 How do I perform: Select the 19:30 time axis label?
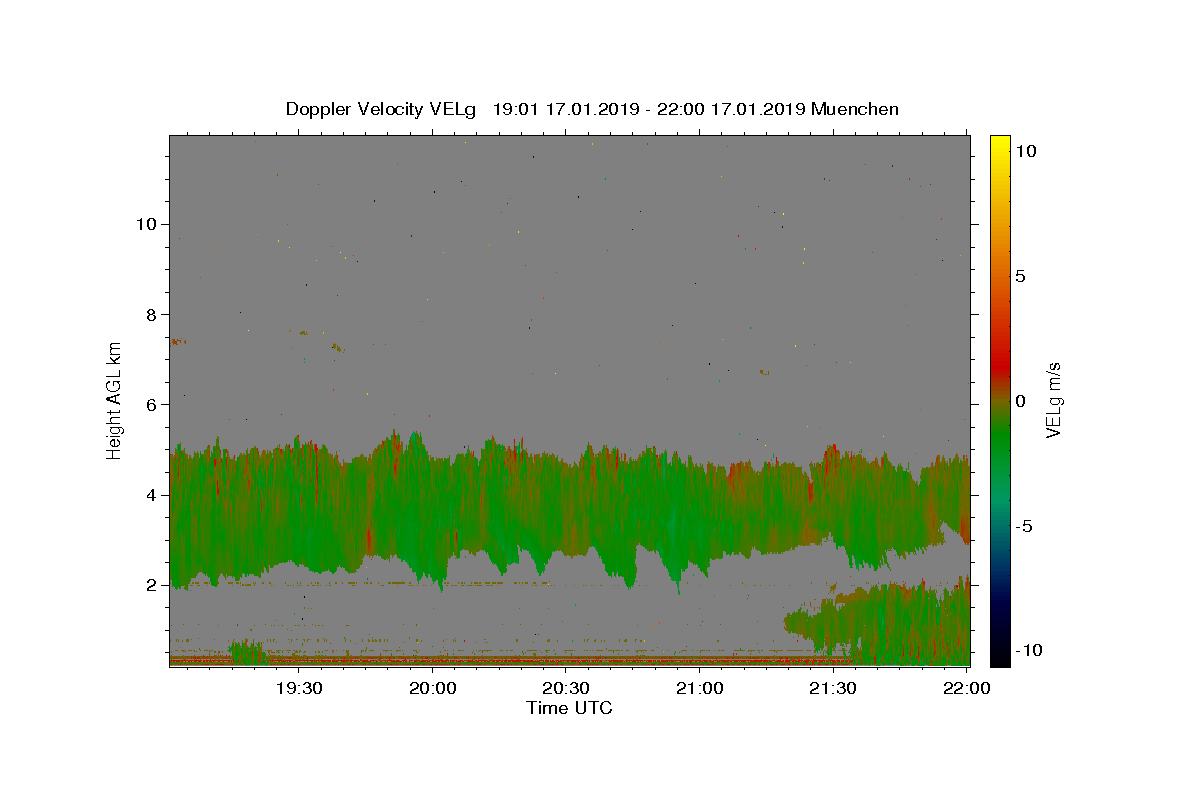click(x=298, y=688)
